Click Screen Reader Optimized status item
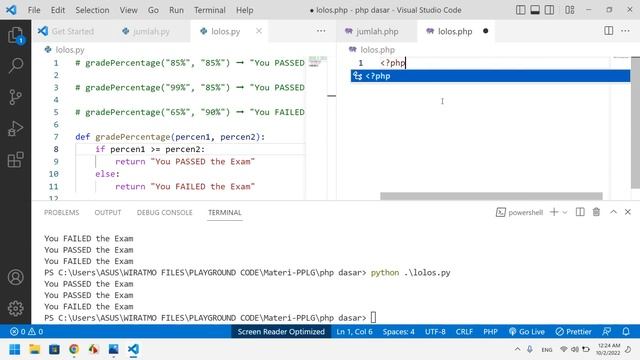640x360 pixels. (x=281, y=331)
